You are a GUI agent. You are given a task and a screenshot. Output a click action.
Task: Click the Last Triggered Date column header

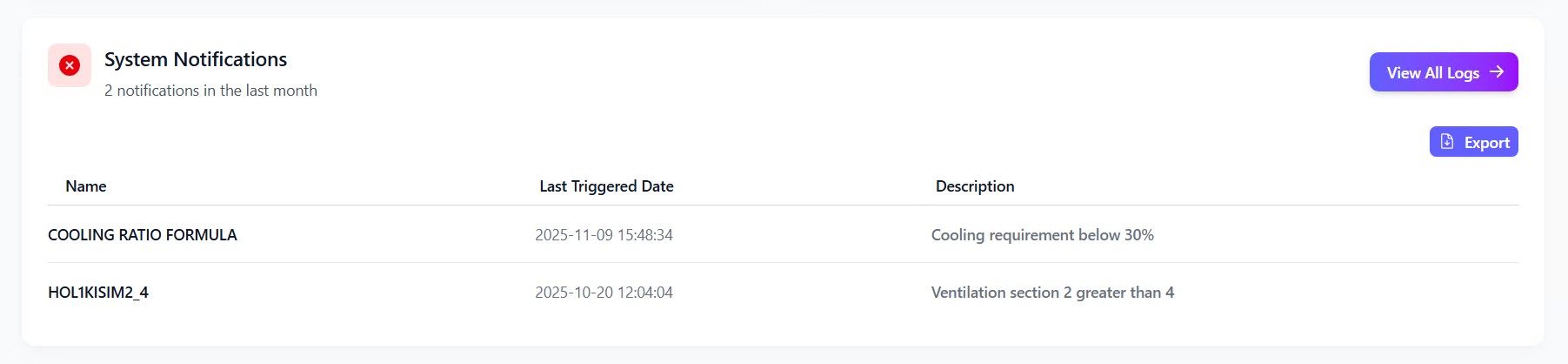point(606,186)
